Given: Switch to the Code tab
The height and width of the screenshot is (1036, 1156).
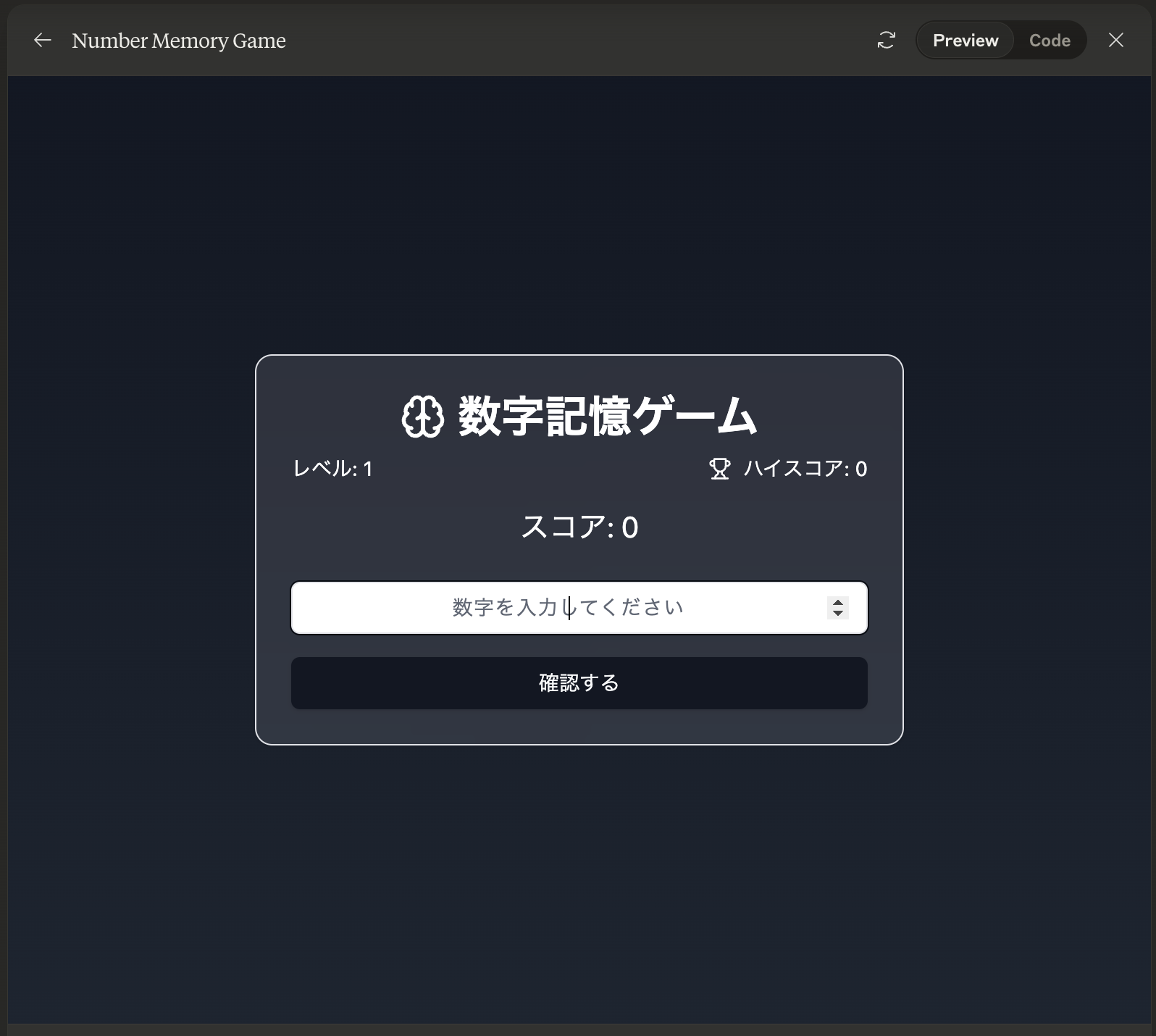Looking at the screenshot, I should pyautogui.click(x=1050, y=41).
